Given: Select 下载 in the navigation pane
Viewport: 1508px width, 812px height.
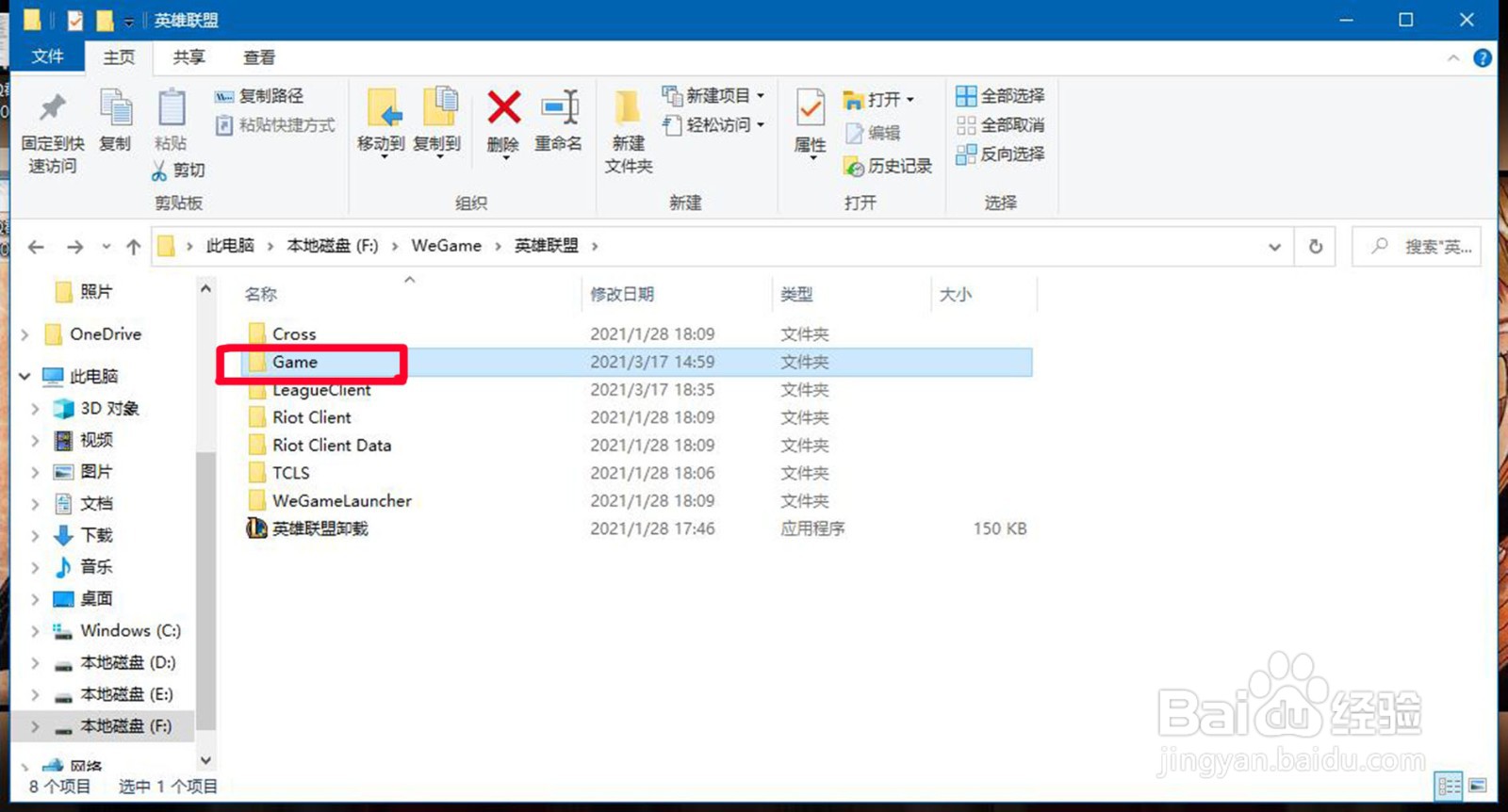Looking at the screenshot, I should [x=96, y=535].
